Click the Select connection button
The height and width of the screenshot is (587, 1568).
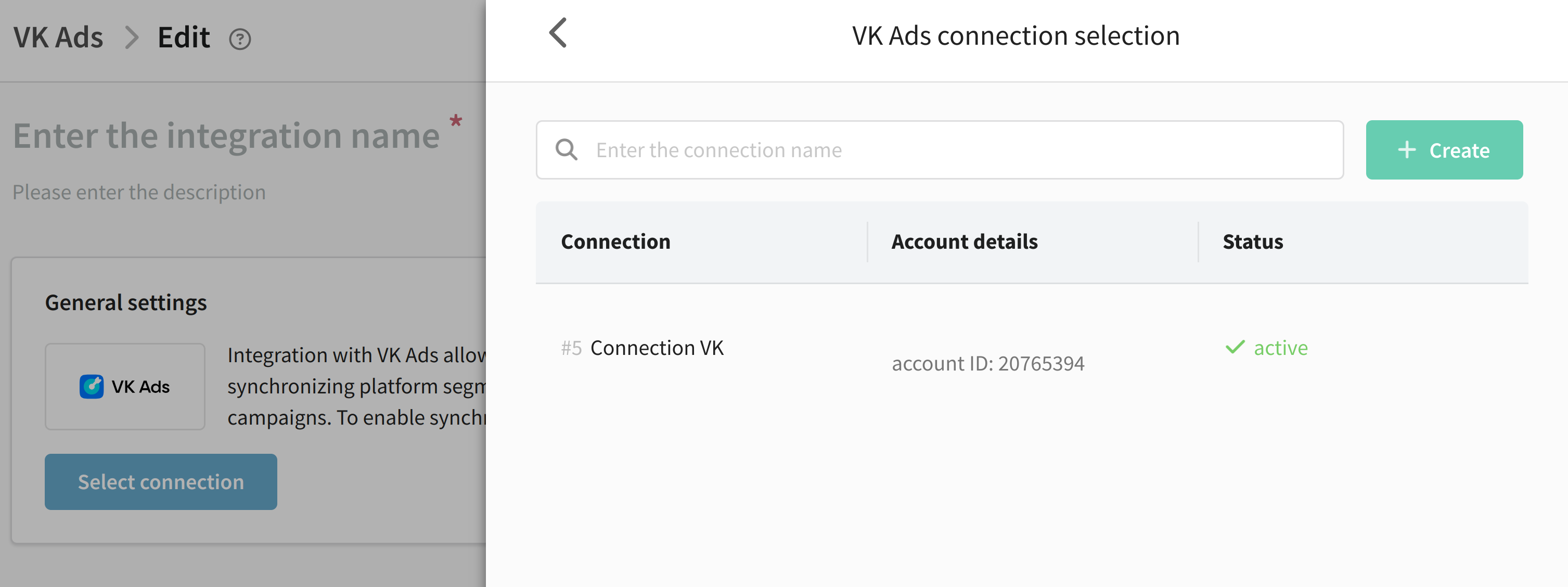161,482
